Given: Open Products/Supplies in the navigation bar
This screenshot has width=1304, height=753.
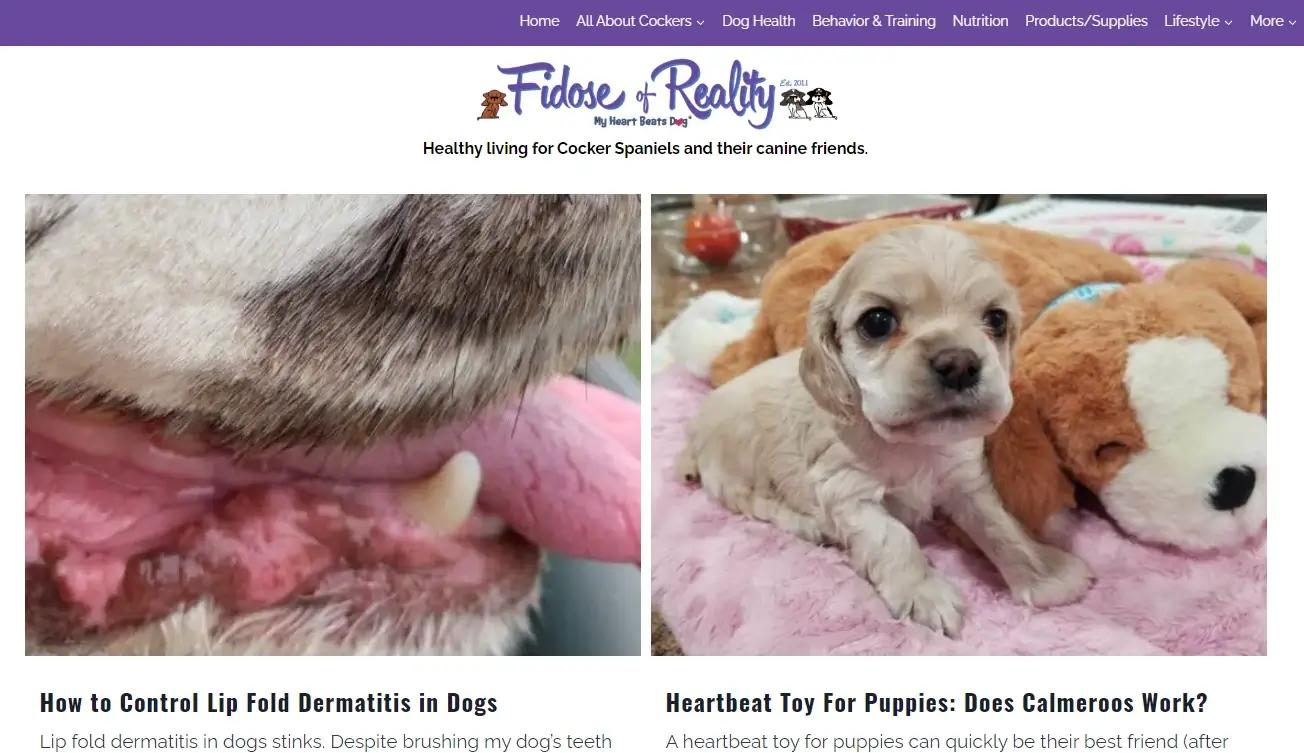Looking at the screenshot, I should (1086, 21).
